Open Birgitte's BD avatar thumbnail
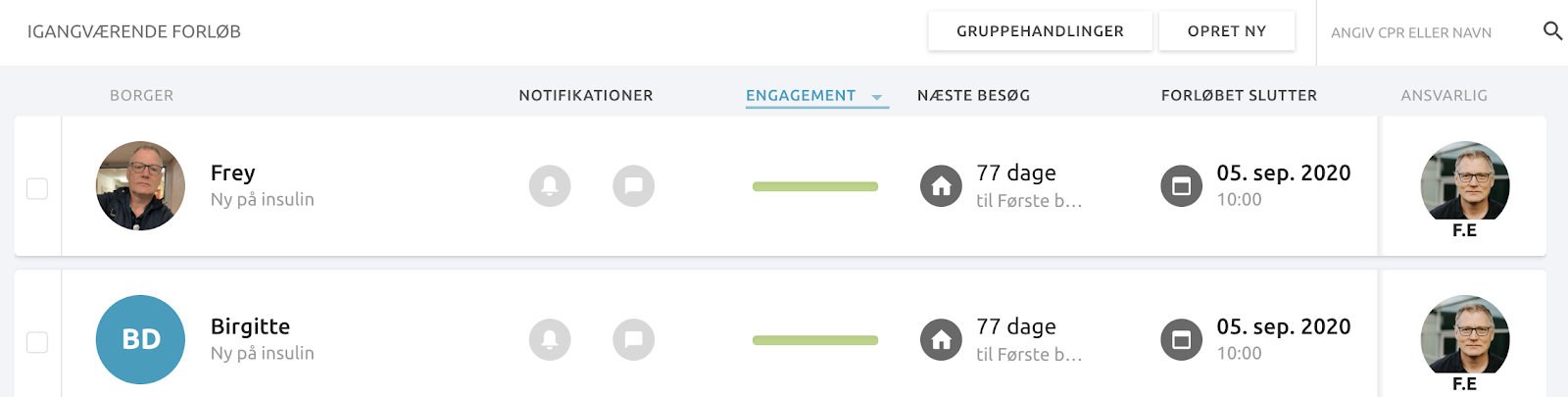 click(x=140, y=339)
